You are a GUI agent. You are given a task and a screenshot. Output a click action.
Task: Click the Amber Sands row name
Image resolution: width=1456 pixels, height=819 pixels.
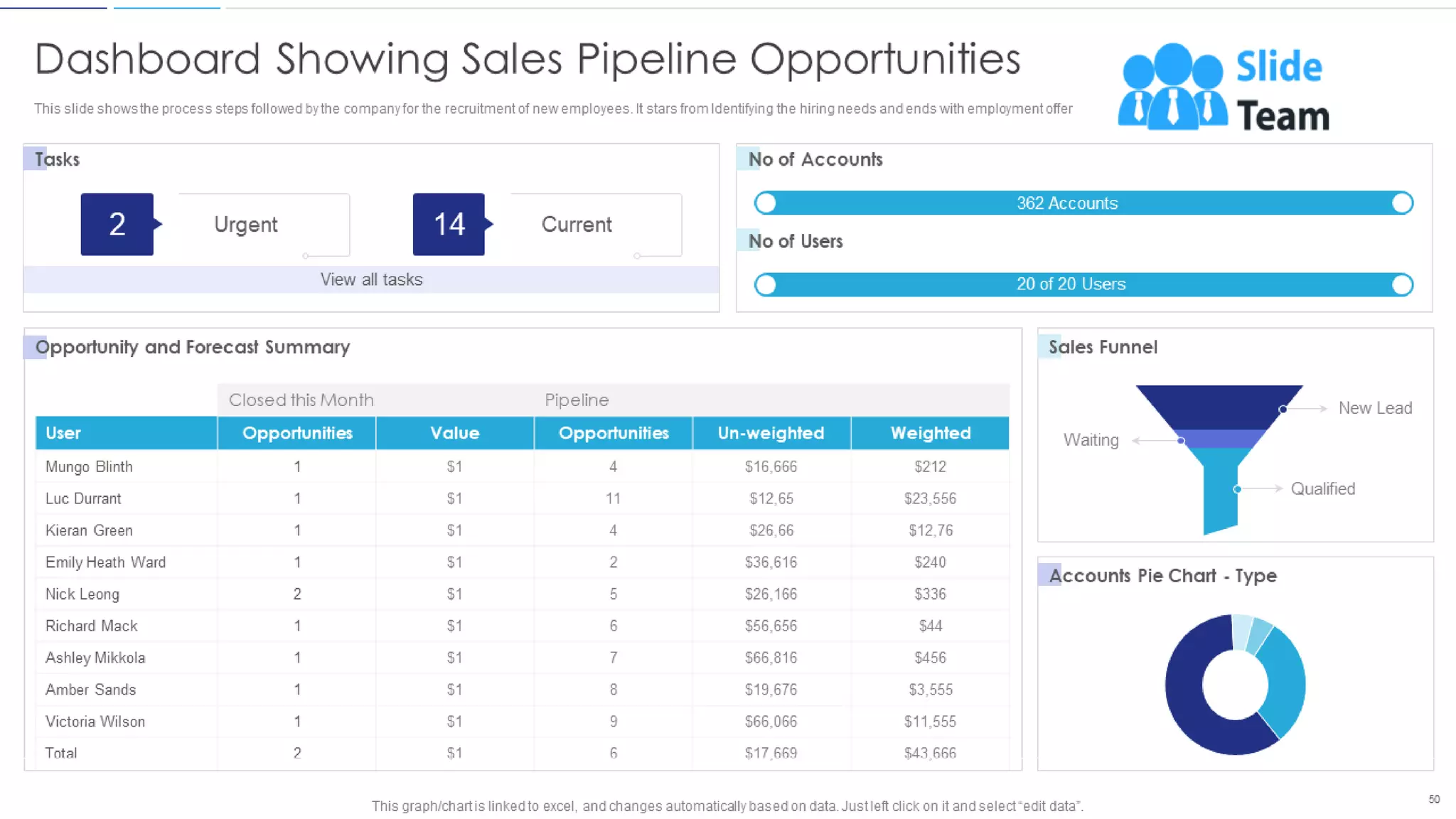(x=90, y=690)
